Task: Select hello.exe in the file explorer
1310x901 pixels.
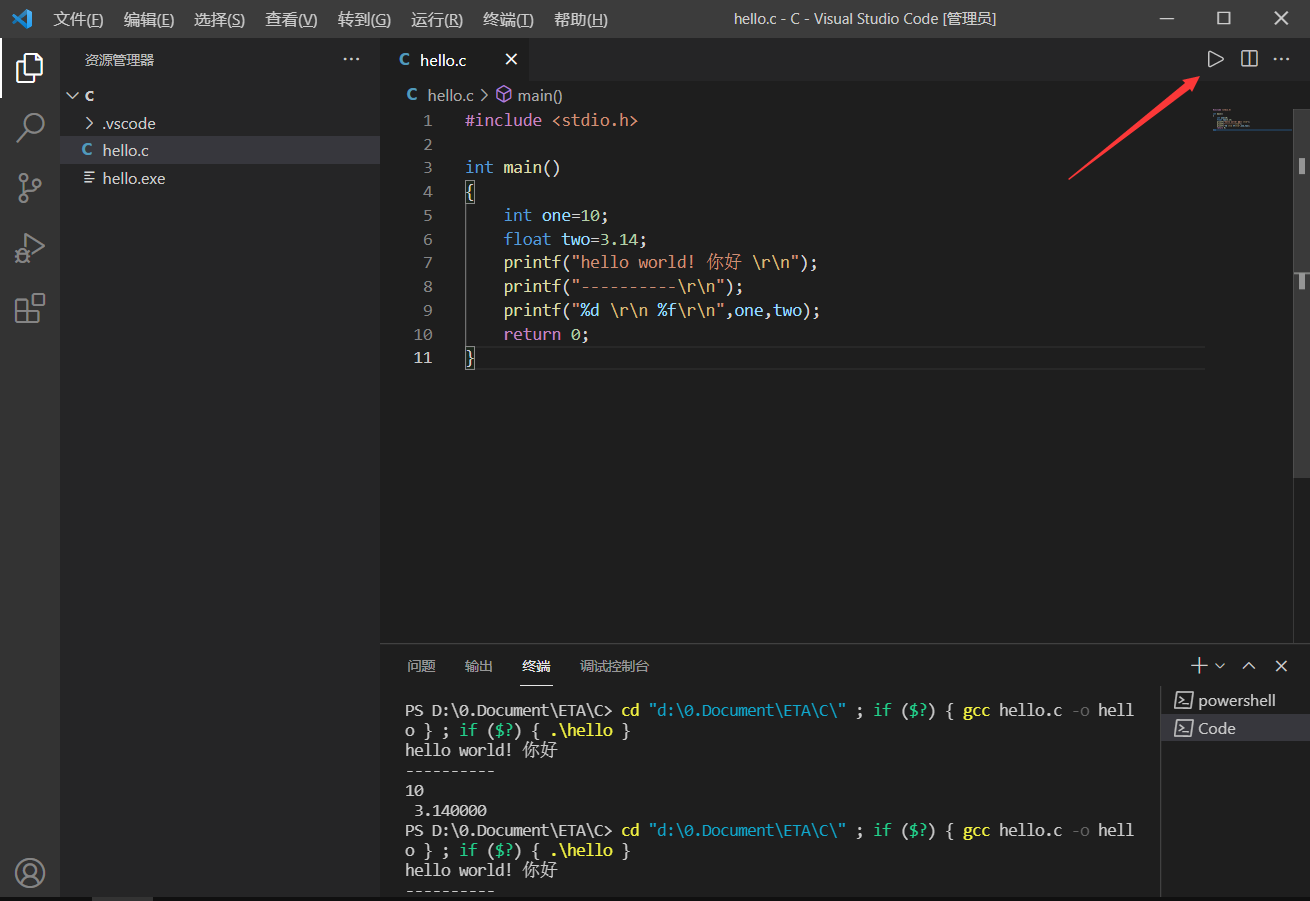Action: pyautogui.click(x=220, y=178)
